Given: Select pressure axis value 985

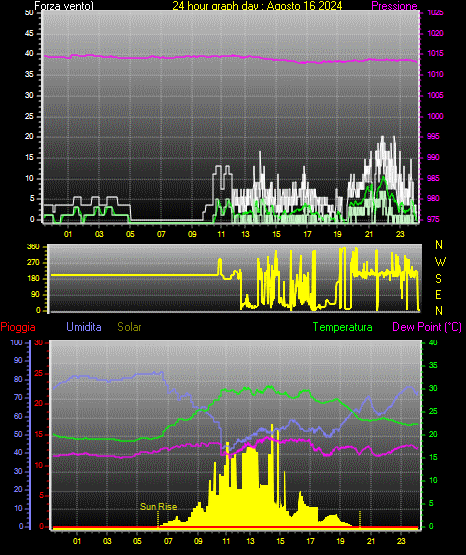Looking at the screenshot, I should 433,178.
